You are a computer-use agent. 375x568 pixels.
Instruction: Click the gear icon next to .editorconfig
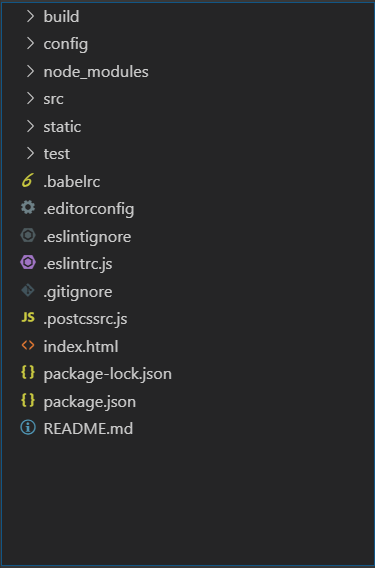(28, 208)
